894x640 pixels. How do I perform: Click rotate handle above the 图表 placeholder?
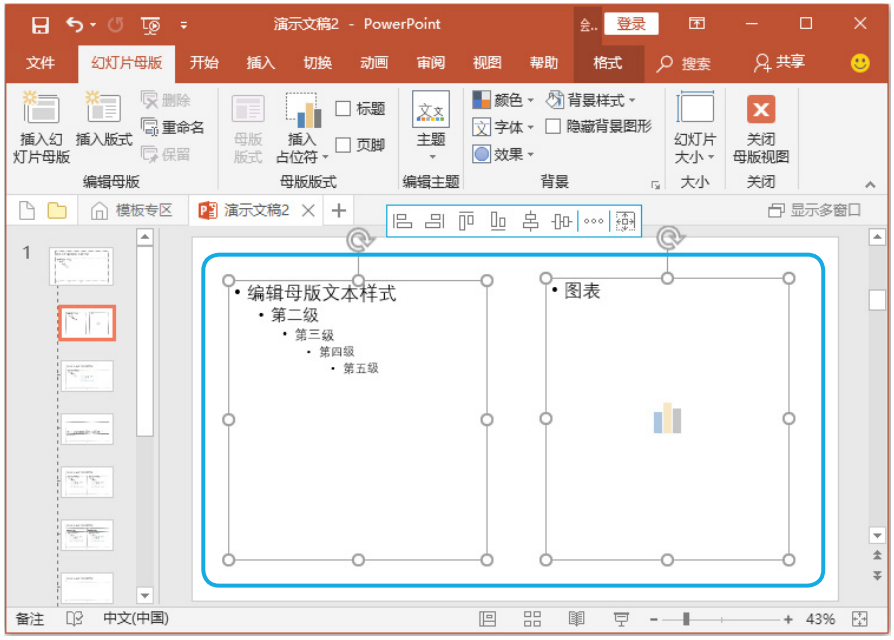(x=668, y=239)
